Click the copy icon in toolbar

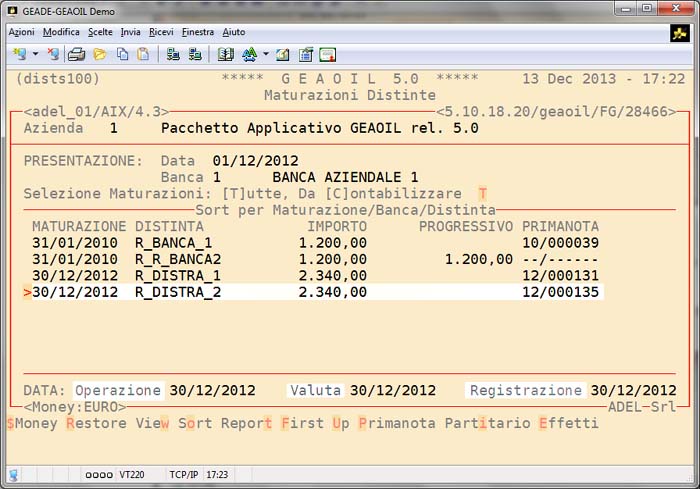122,54
